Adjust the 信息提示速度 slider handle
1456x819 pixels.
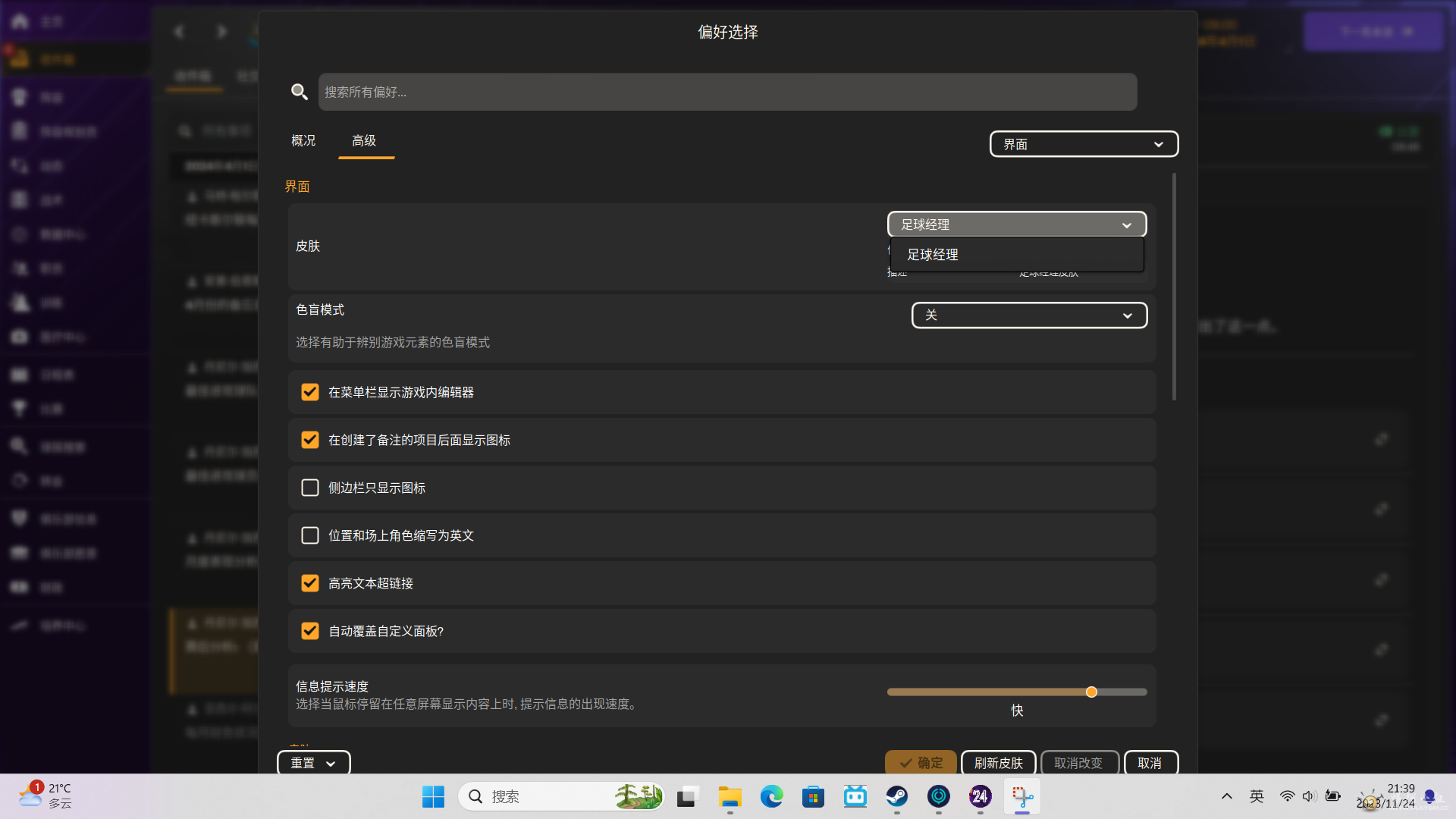tap(1091, 692)
